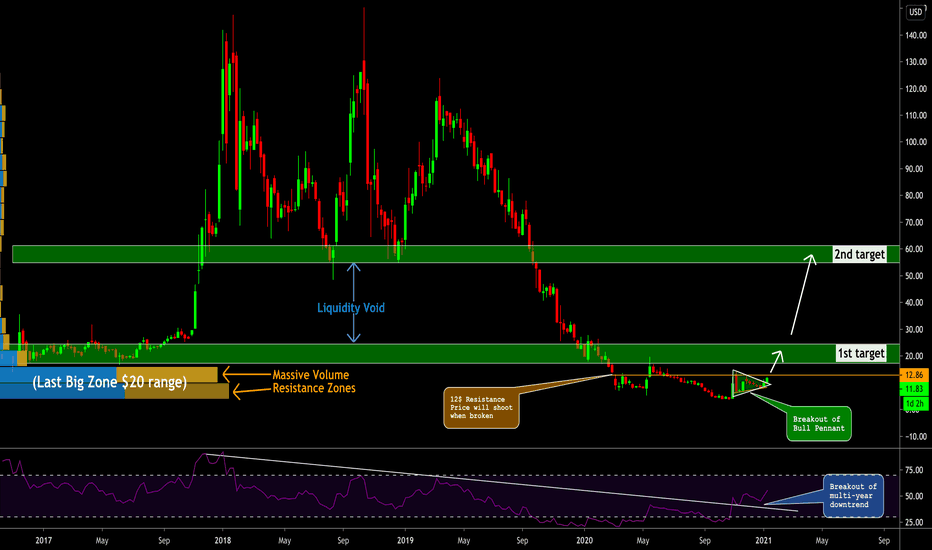Select the '1st target' label

861,353
